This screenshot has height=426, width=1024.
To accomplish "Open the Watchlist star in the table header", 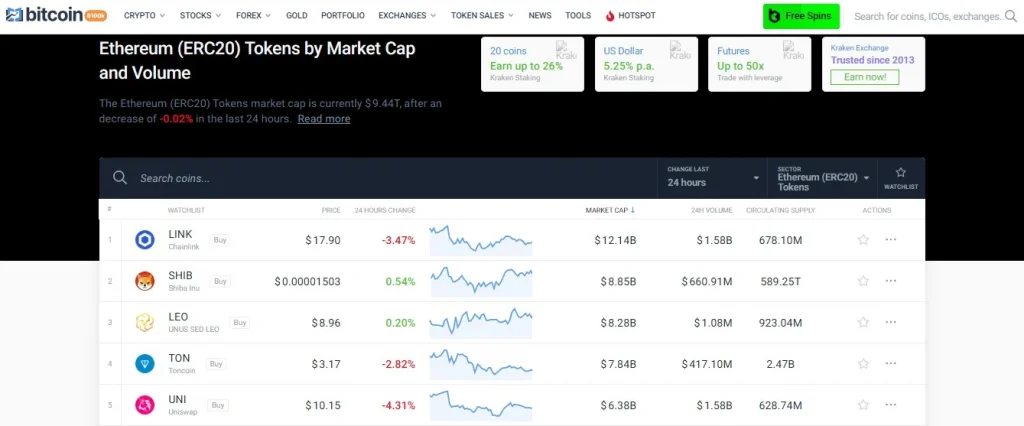I will click(x=901, y=178).
